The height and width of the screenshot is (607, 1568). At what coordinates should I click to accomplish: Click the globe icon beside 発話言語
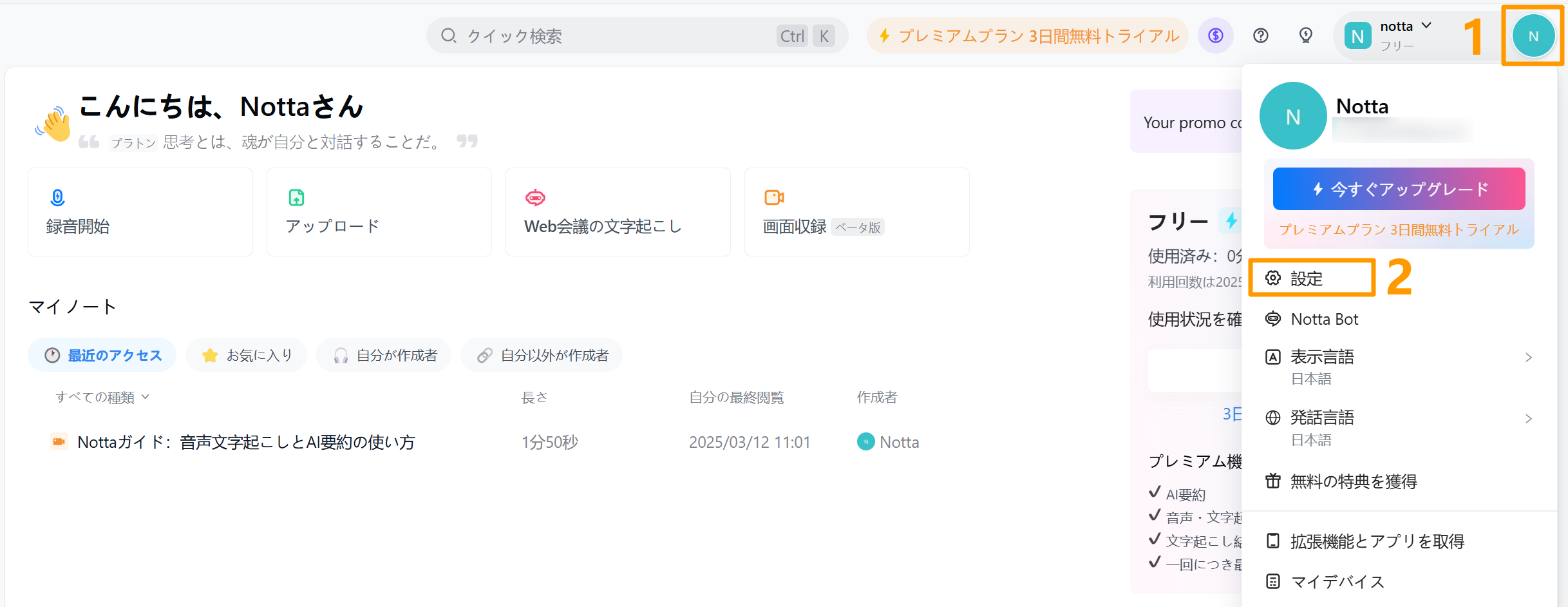pyautogui.click(x=1273, y=418)
